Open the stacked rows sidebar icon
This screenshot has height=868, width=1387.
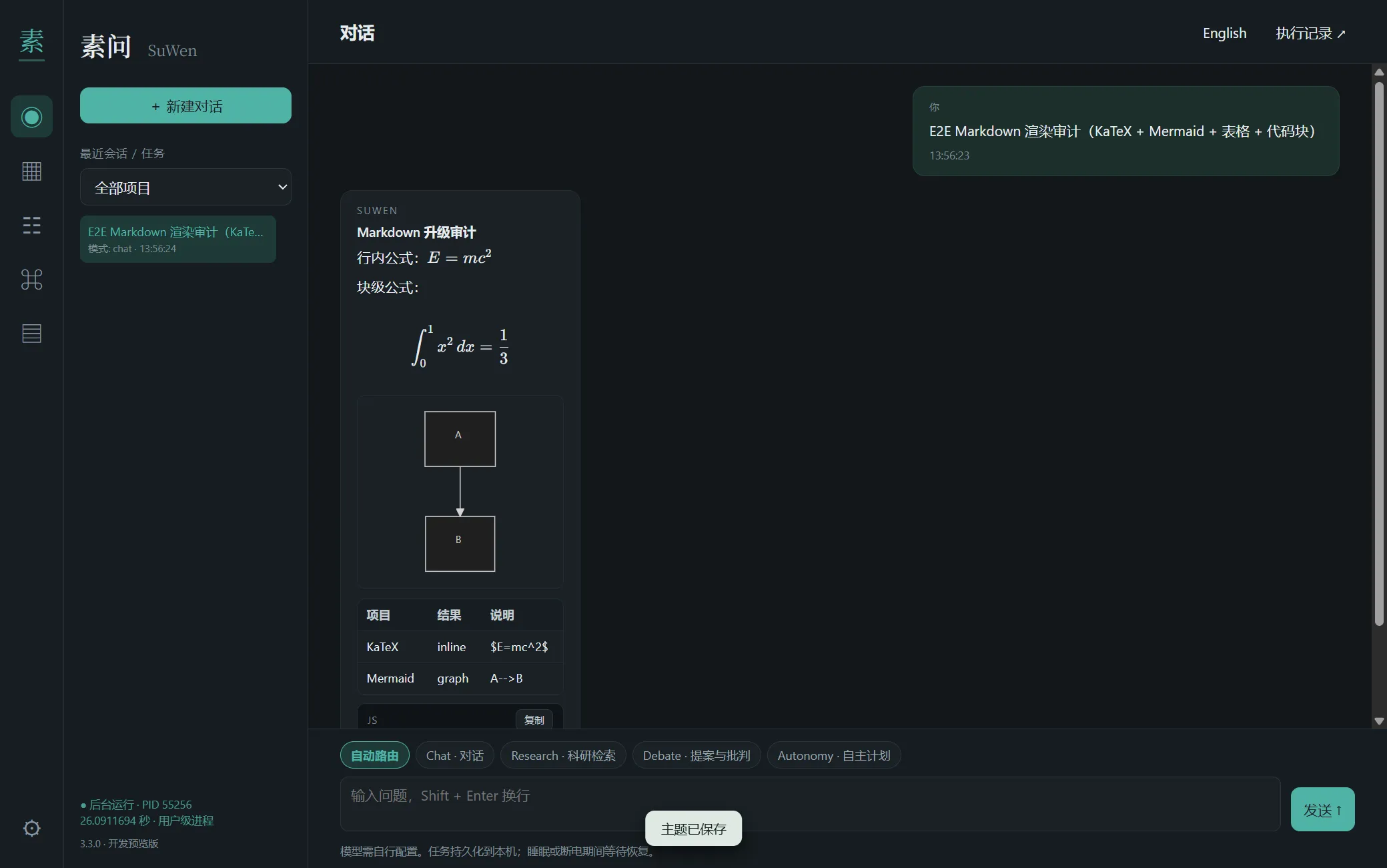31,333
